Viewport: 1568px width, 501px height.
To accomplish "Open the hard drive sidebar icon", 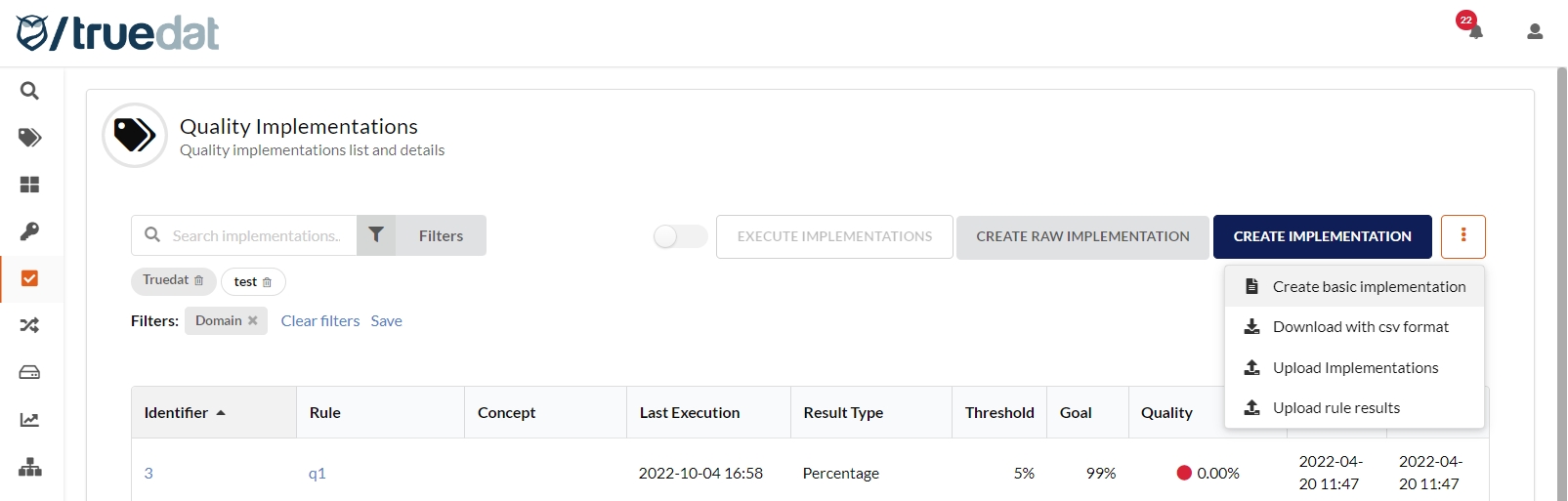I will click(29, 372).
